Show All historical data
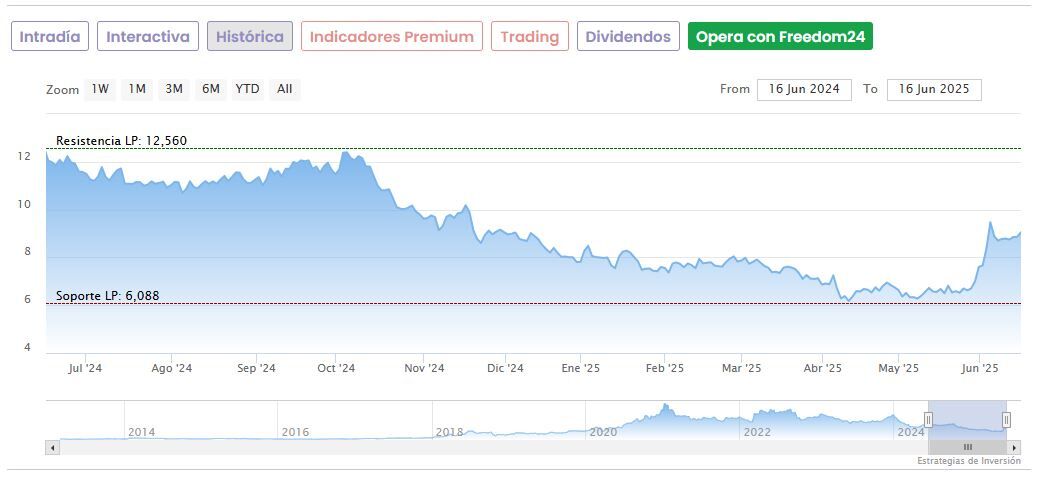 click(x=285, y=89)
